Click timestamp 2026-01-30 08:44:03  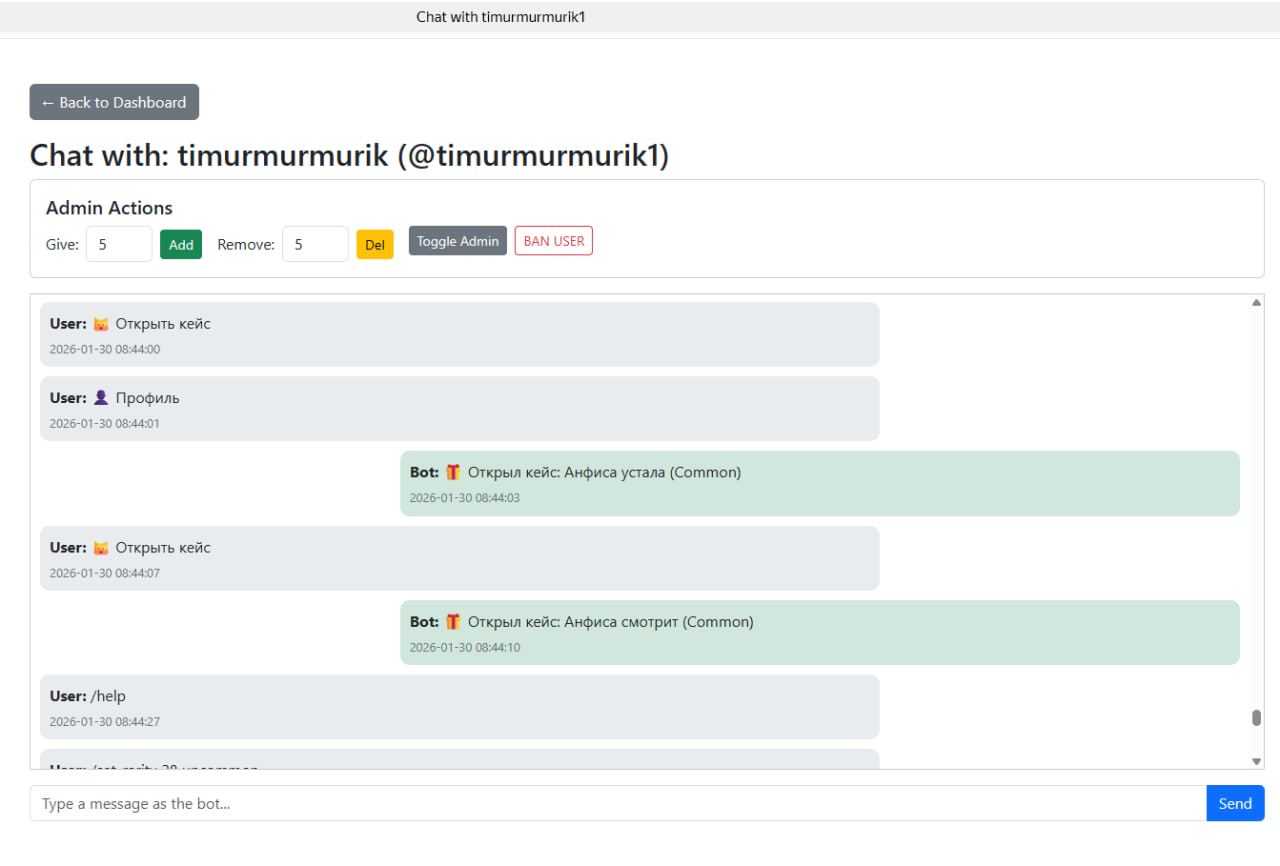click(x=465, y=497)
